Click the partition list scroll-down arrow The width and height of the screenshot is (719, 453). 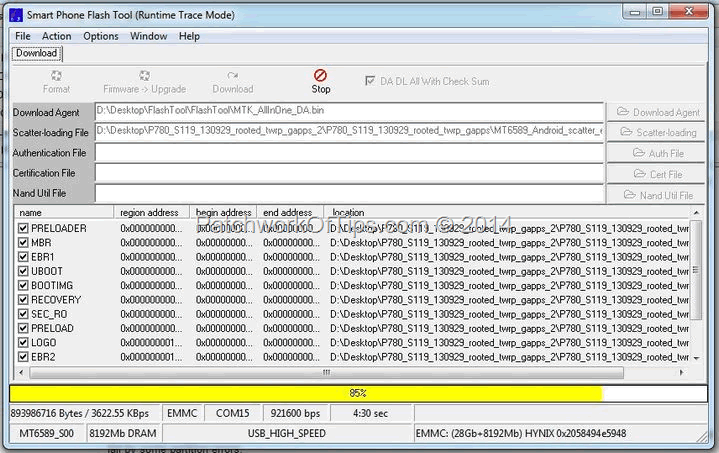(696, 358)
